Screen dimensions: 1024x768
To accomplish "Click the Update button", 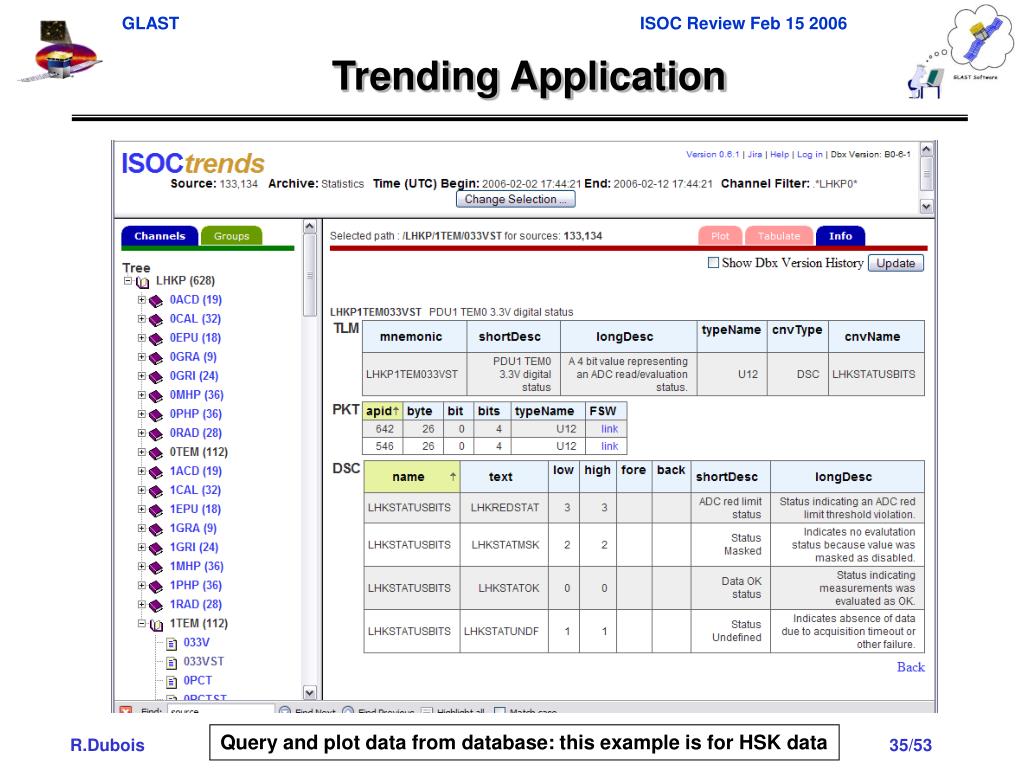I will pyautogui.click(x=895, y=263).
